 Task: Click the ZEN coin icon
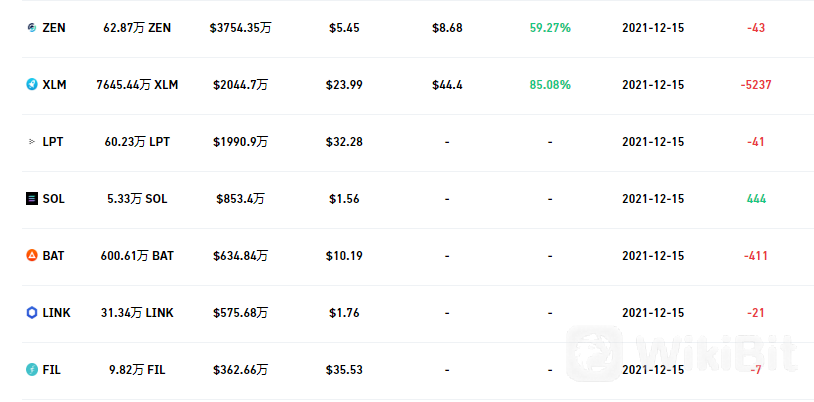coord(32,28)
